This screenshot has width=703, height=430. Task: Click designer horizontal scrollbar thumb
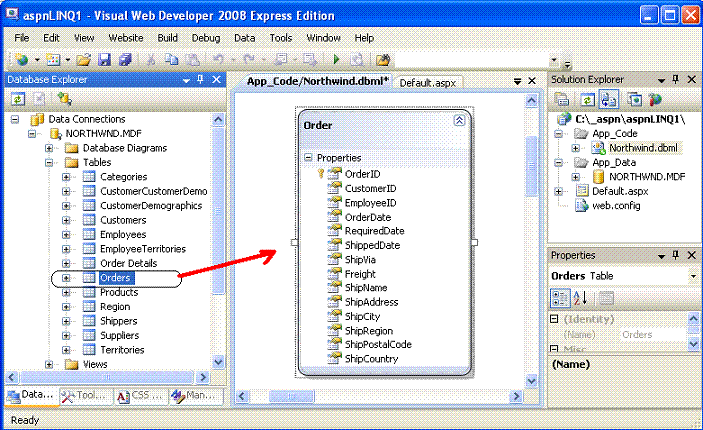click(x=291, y=396)
